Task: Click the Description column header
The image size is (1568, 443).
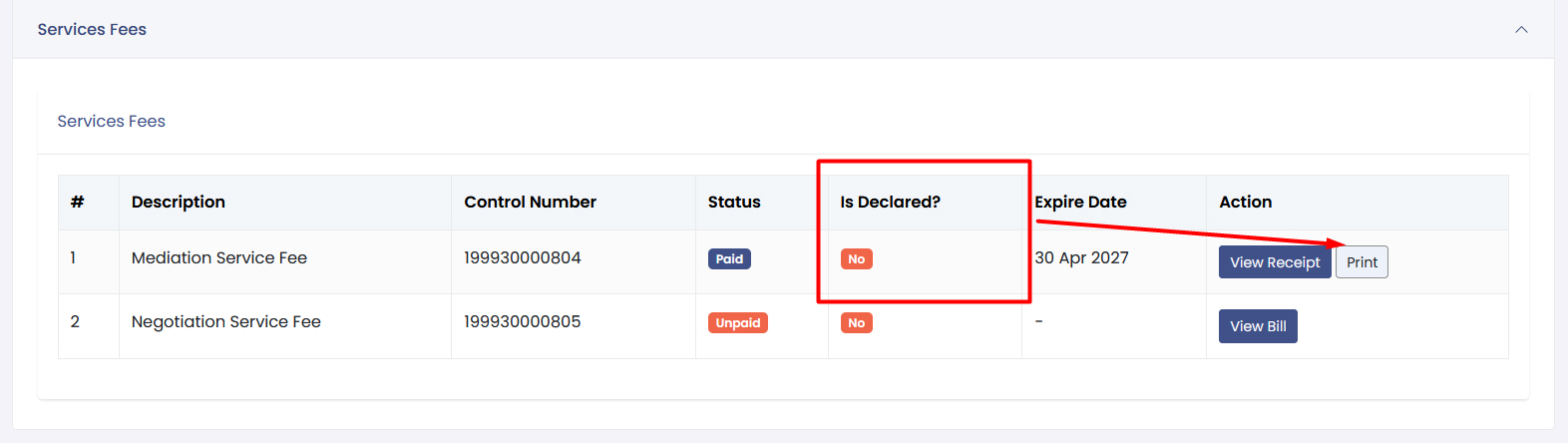Action: (179, 202)
